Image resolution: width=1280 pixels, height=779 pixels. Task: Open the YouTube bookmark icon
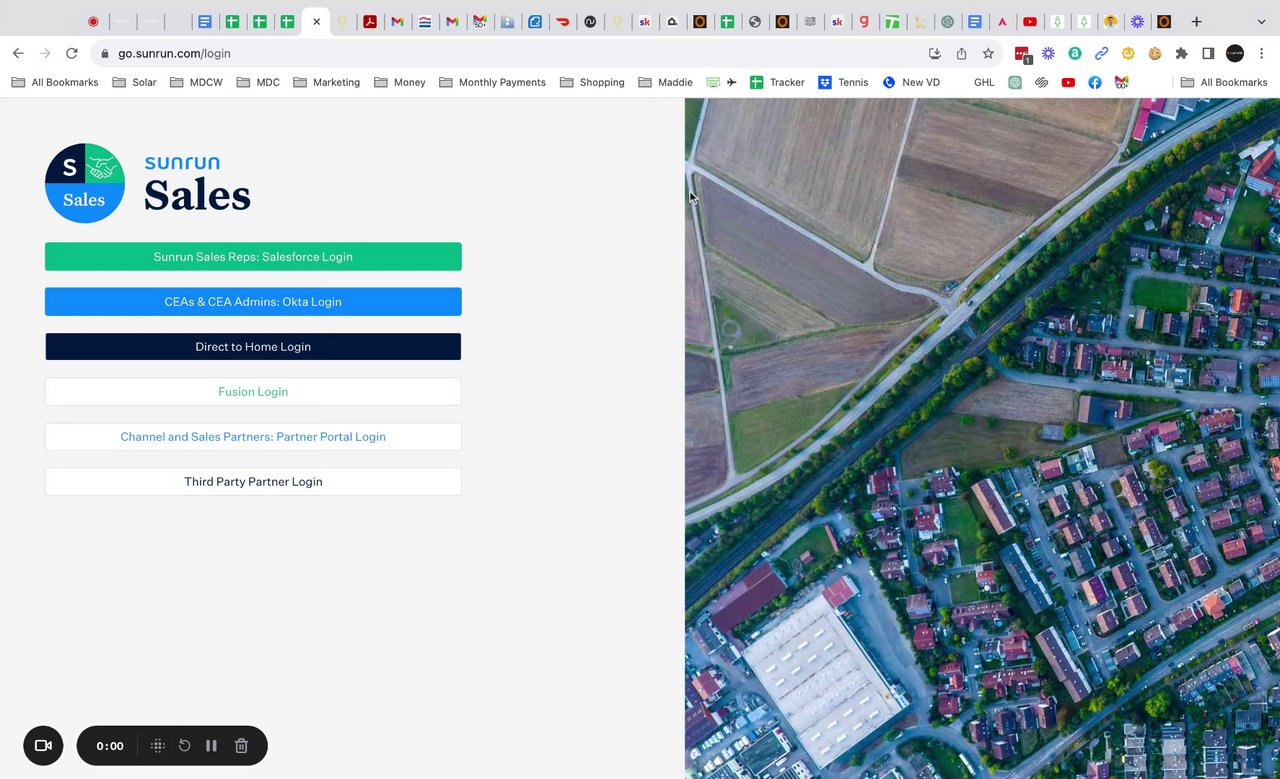1068,82
